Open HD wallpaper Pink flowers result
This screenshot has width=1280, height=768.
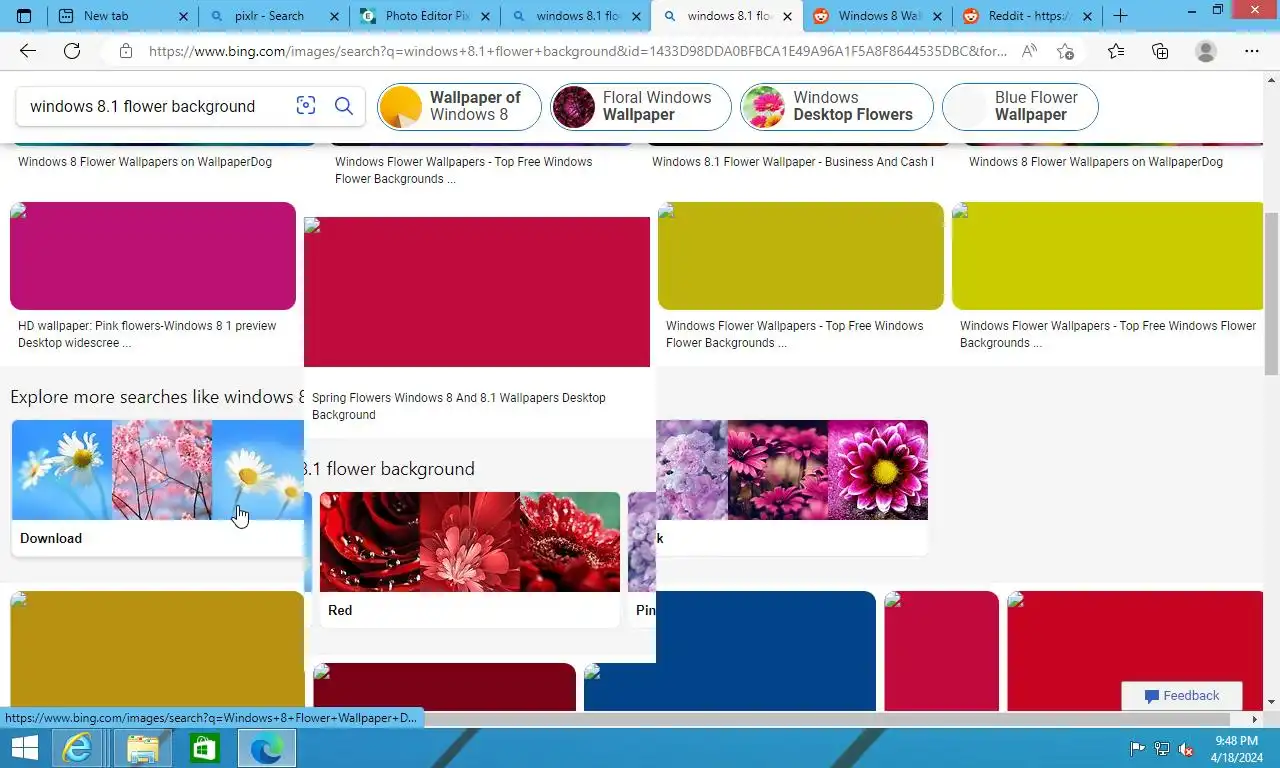[147, 334]
